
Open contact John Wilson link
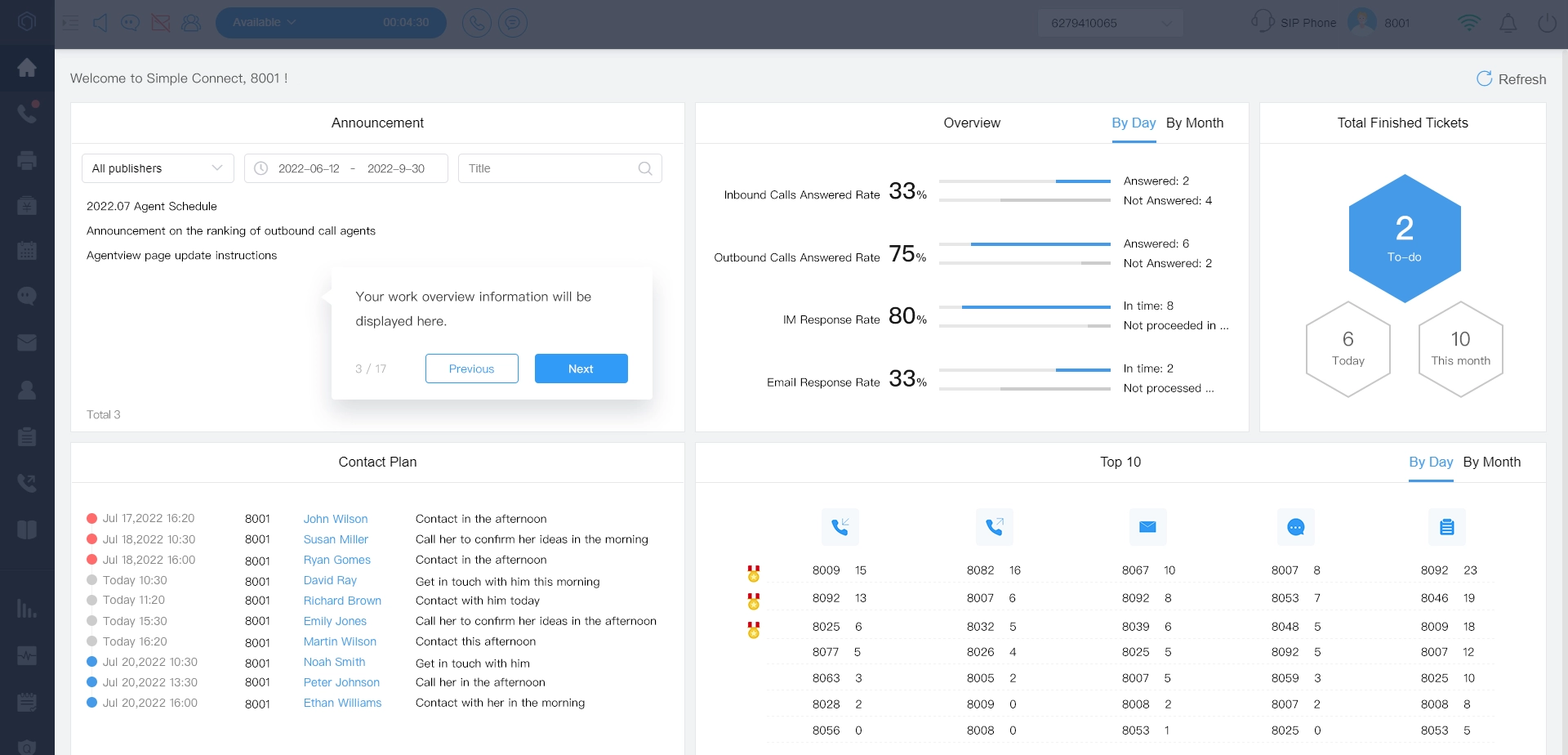point(336,519)
